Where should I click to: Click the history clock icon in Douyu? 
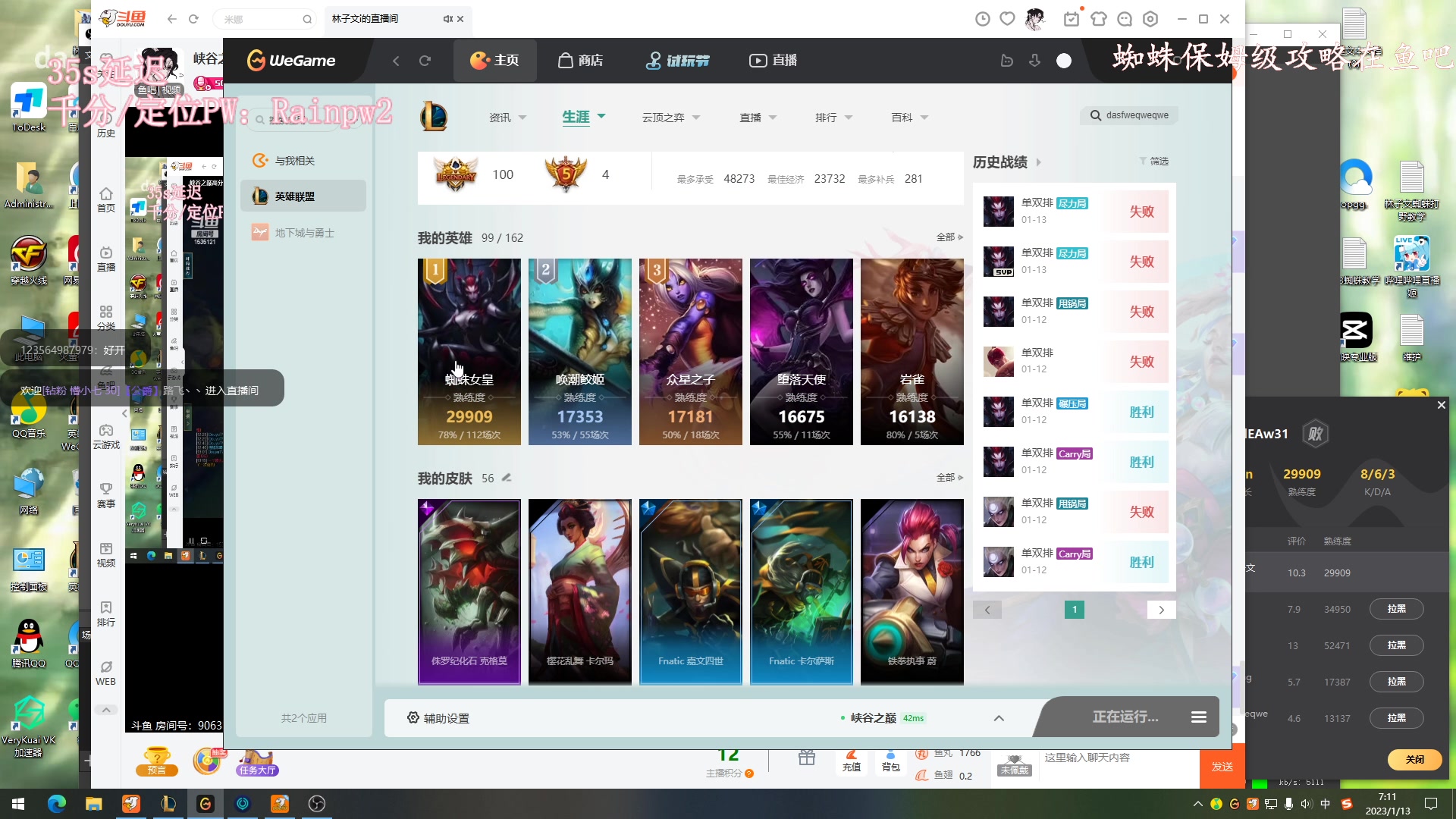click(982, 19)
